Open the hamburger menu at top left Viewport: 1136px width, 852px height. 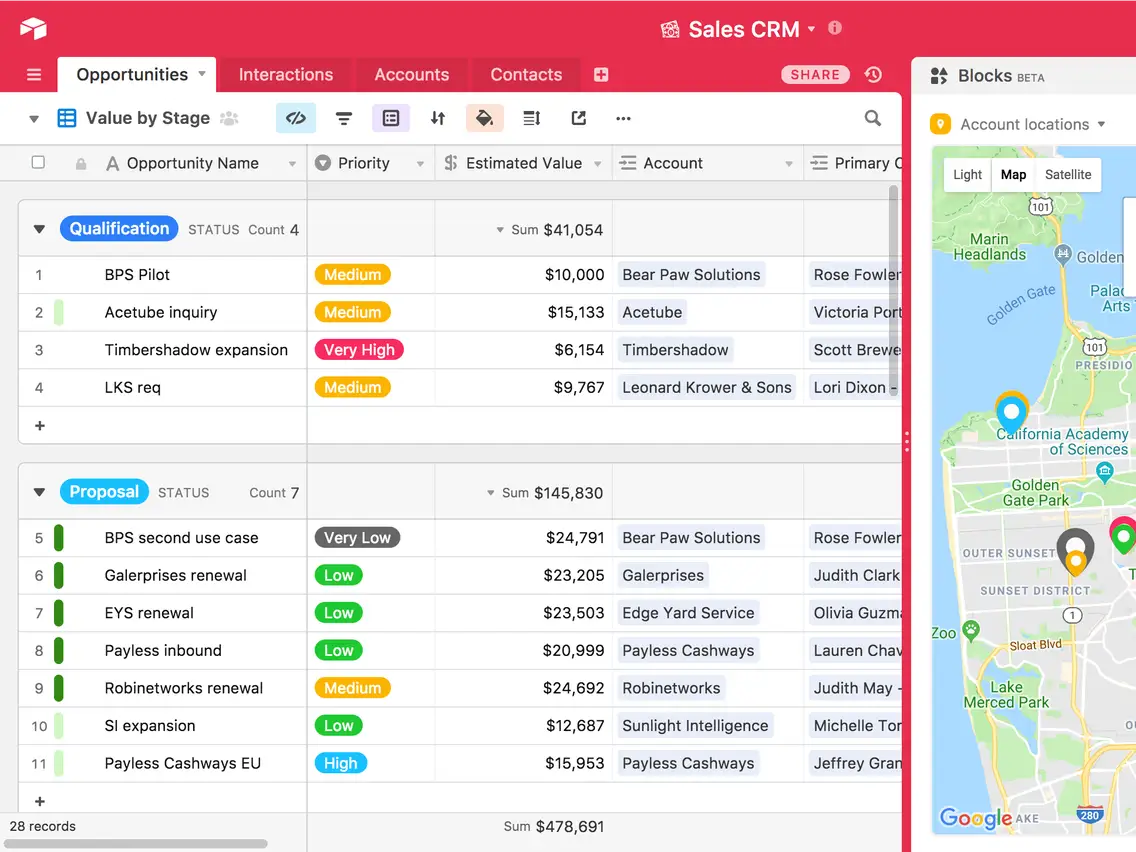point(33,75)
